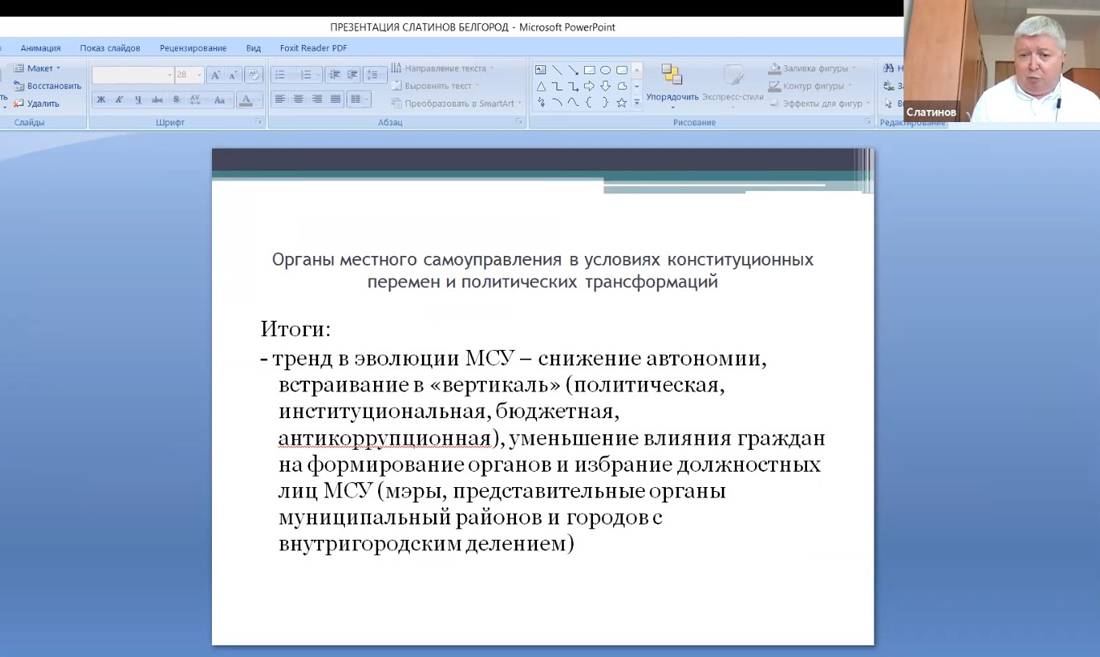Expand the shapes gallery more arrow
Screen dimensions: 1100x657
pyautogui.click(x=637, y=102)
